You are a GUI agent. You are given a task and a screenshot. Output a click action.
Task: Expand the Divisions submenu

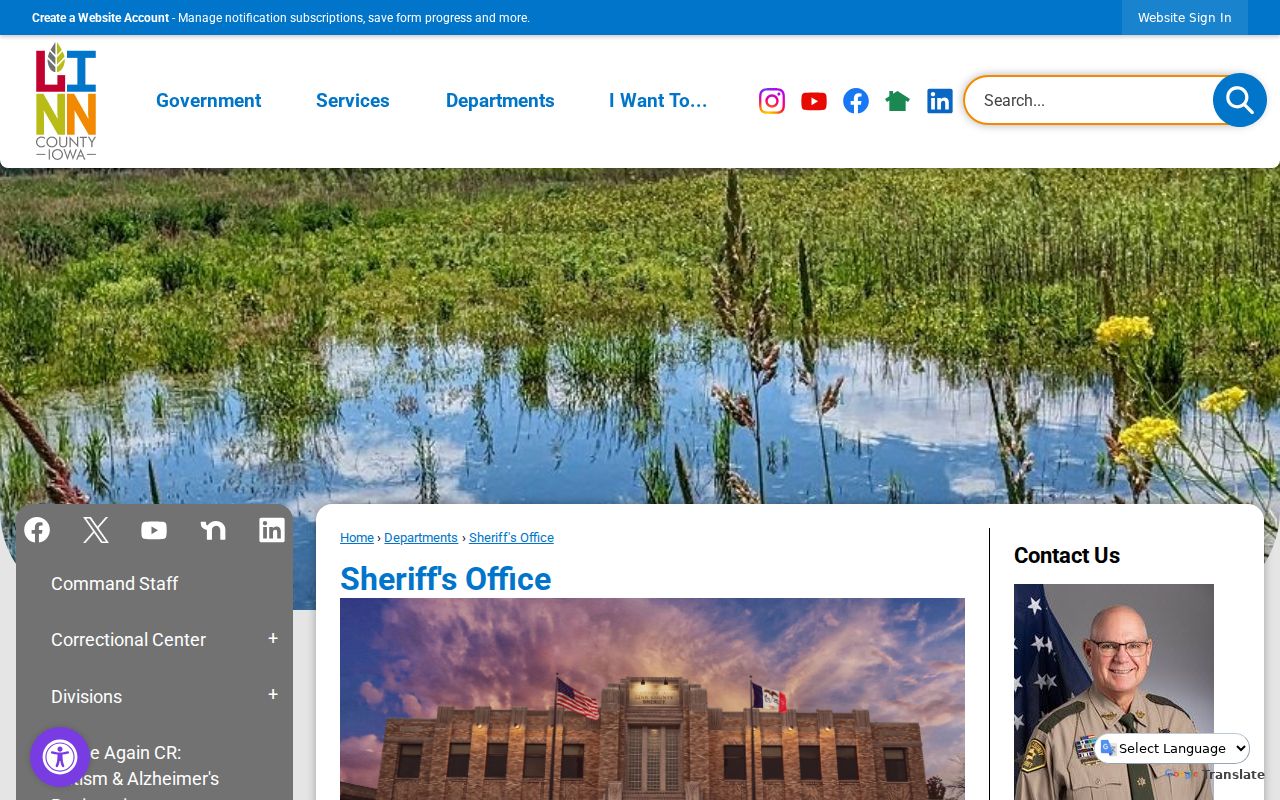[273, 695]
